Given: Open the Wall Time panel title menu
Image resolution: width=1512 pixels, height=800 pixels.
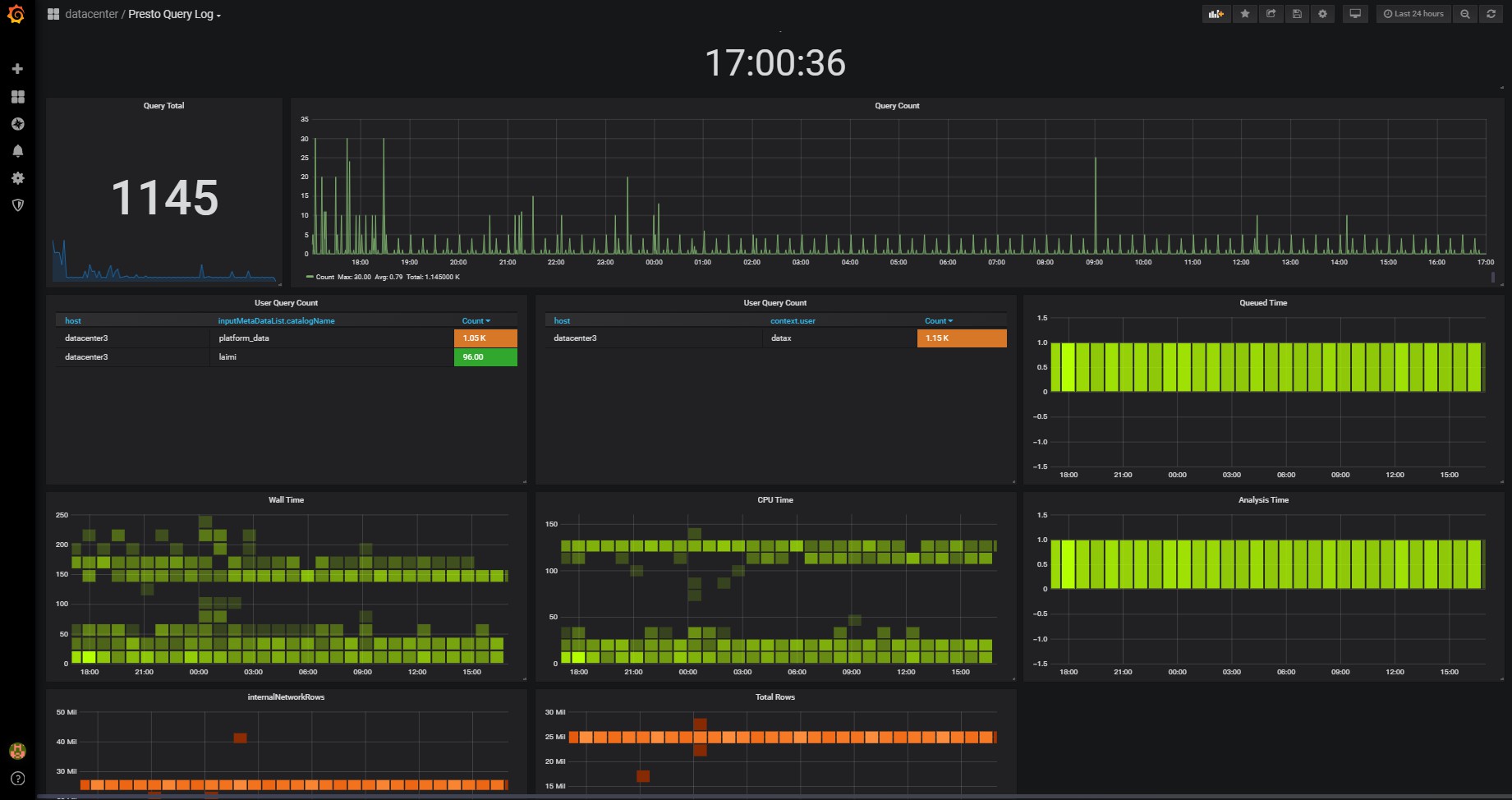Looking at the screenshot, I should point(286,500).
